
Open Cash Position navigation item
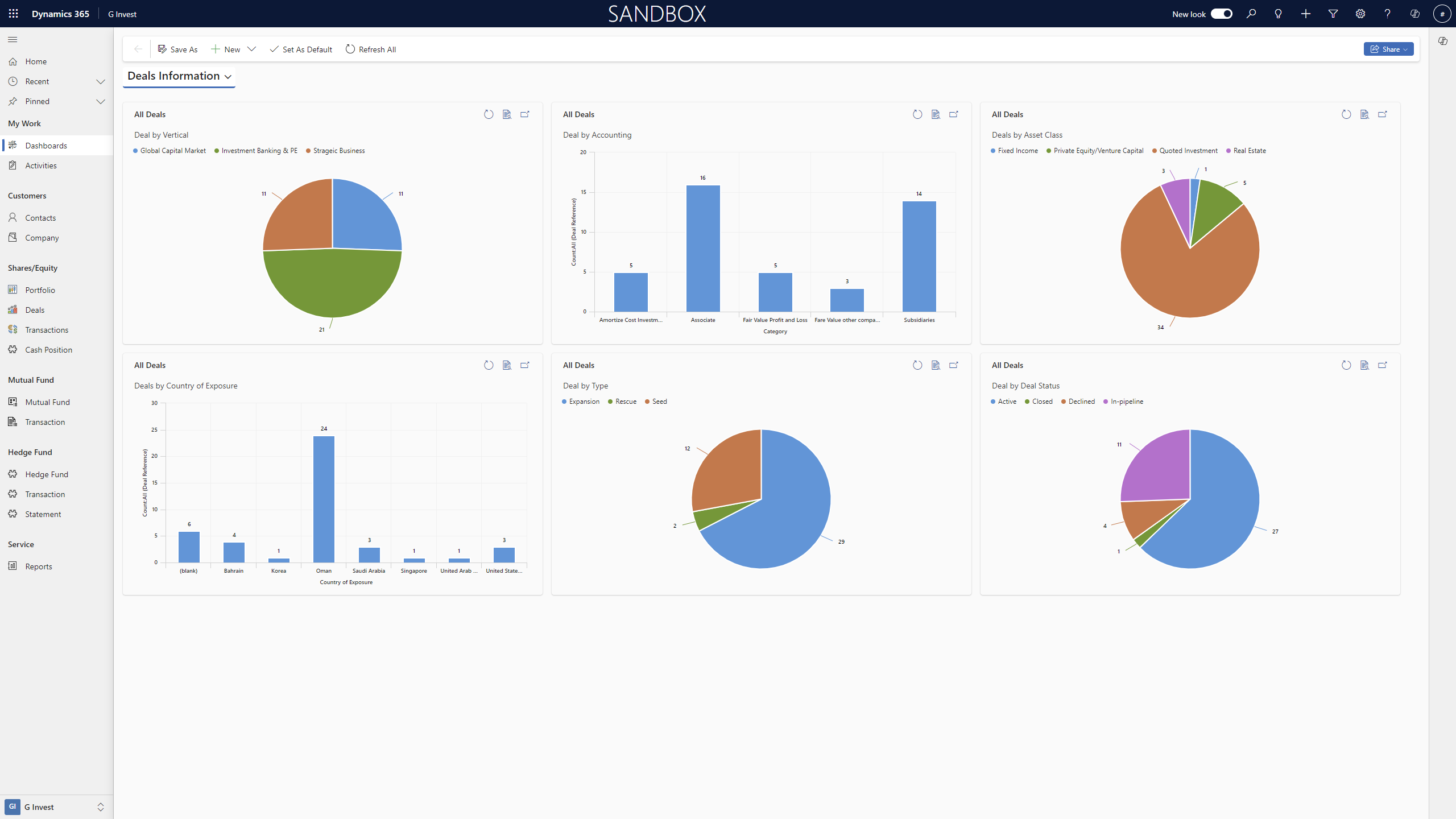(x=48, y=350)
